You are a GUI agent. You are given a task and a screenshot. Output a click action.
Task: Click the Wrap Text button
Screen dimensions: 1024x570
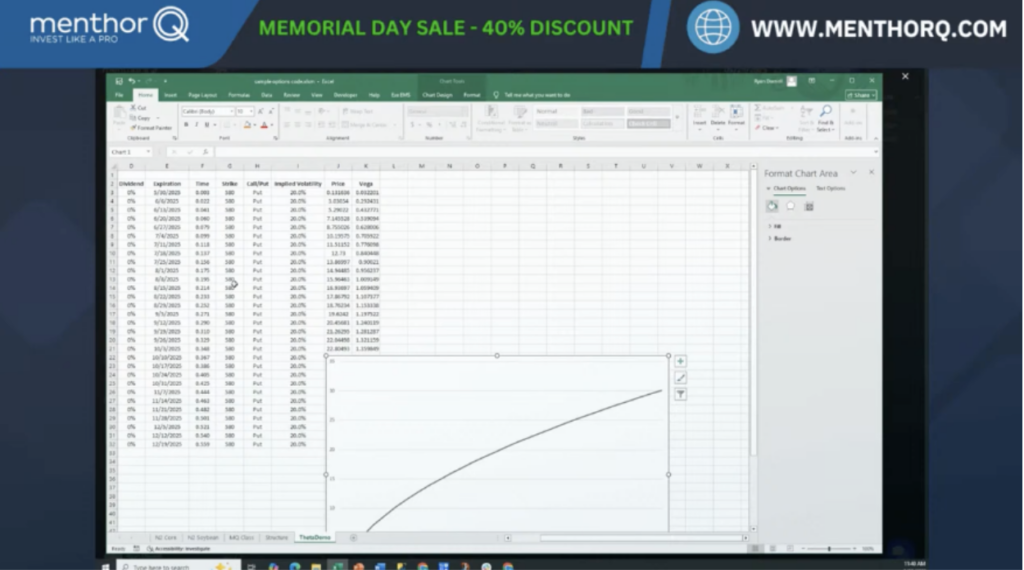point(358,112)
